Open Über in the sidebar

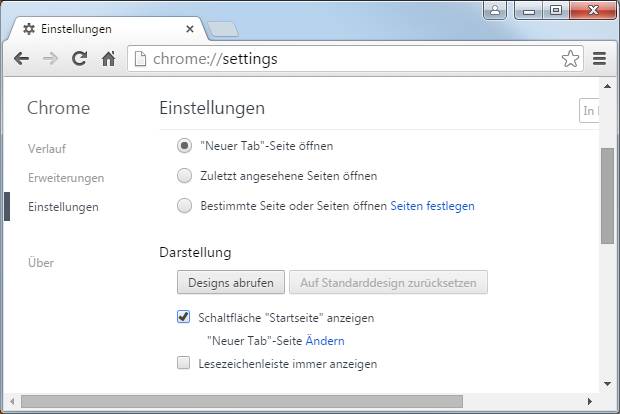[41, 262]
